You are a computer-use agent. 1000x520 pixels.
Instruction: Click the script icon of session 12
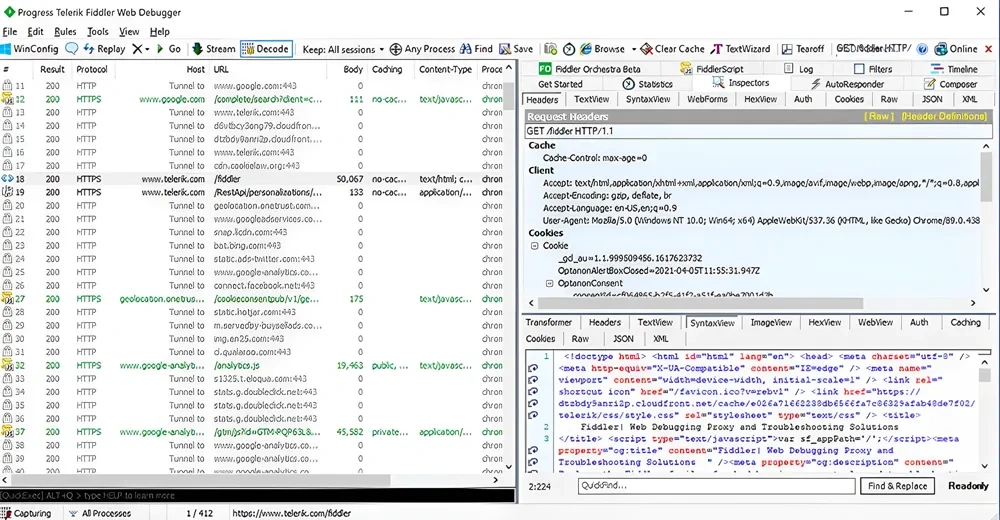7,99
